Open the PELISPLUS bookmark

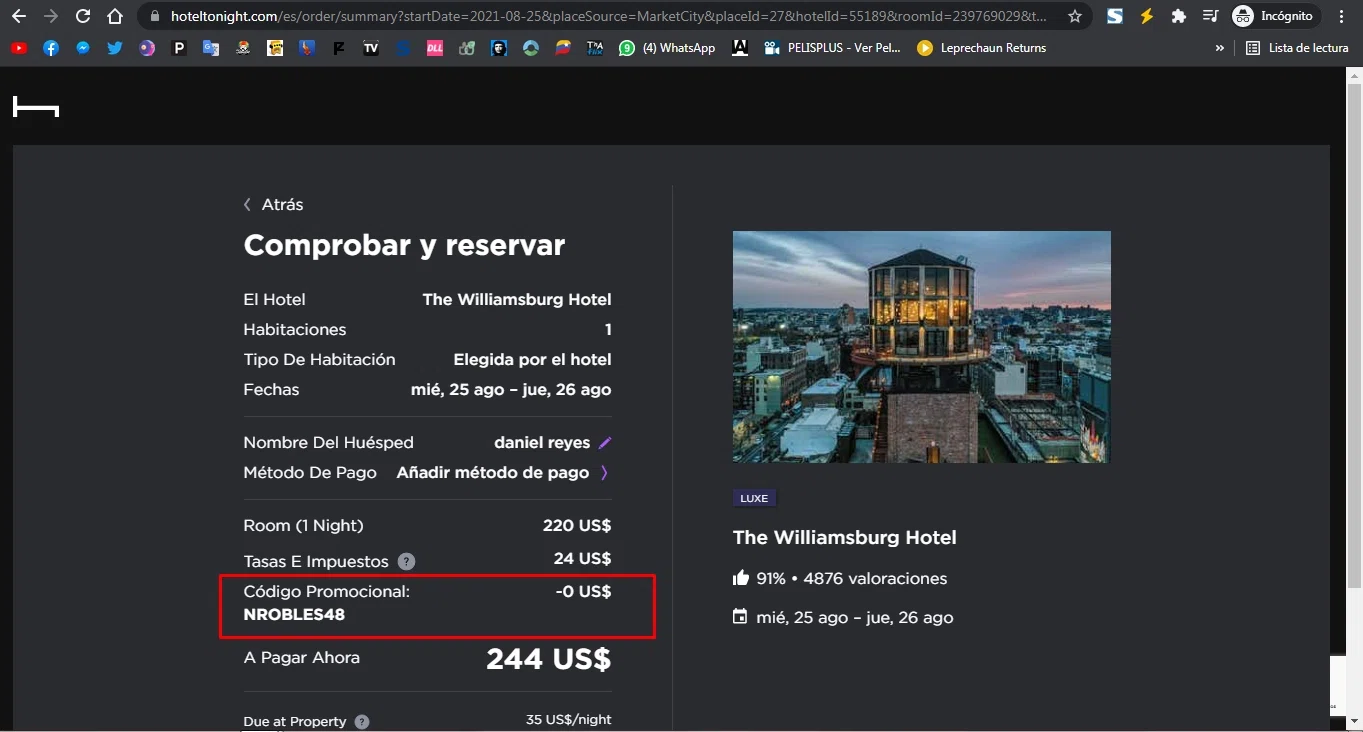(x=832, y=48)
